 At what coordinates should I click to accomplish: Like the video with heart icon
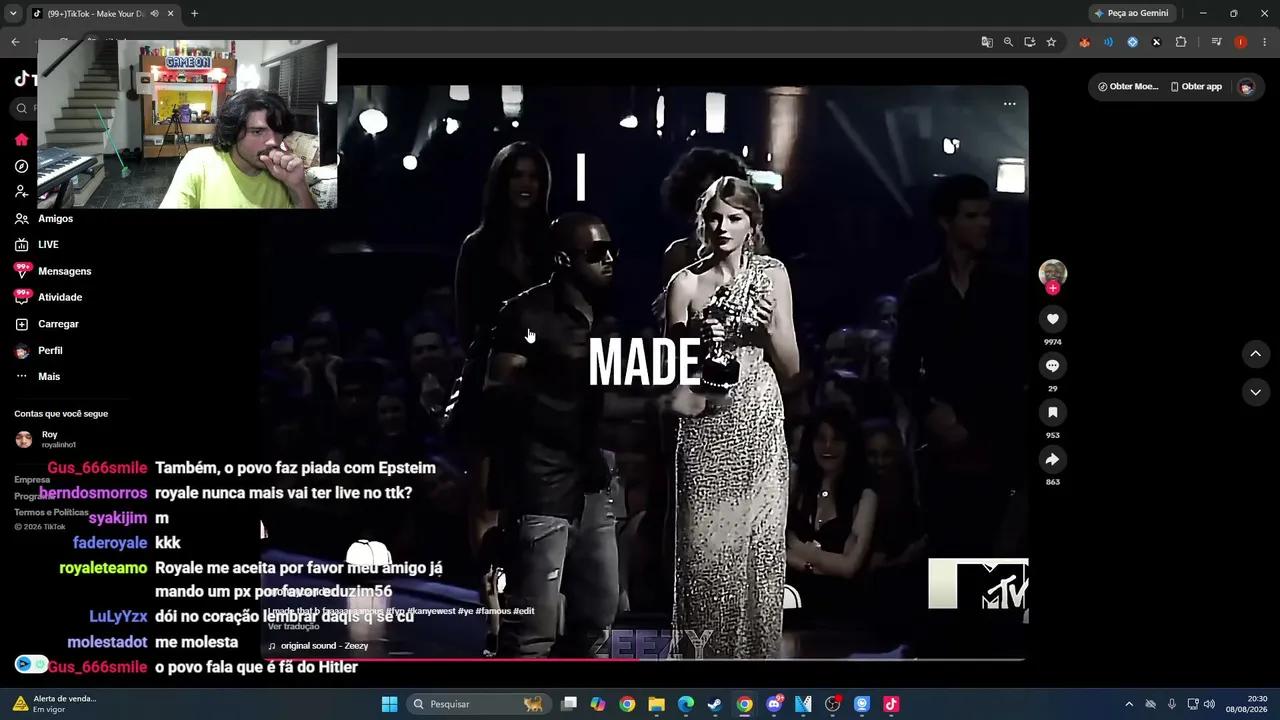(1052, 319)
